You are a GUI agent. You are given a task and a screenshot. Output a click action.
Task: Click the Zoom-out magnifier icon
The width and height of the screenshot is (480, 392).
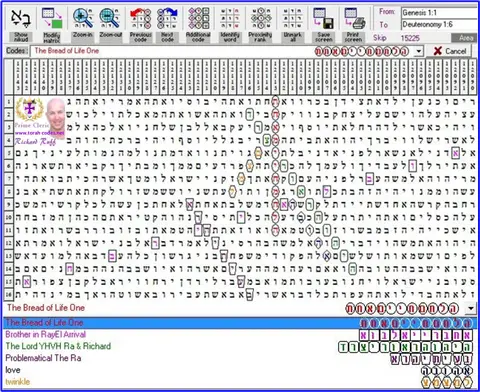point(110,18)
